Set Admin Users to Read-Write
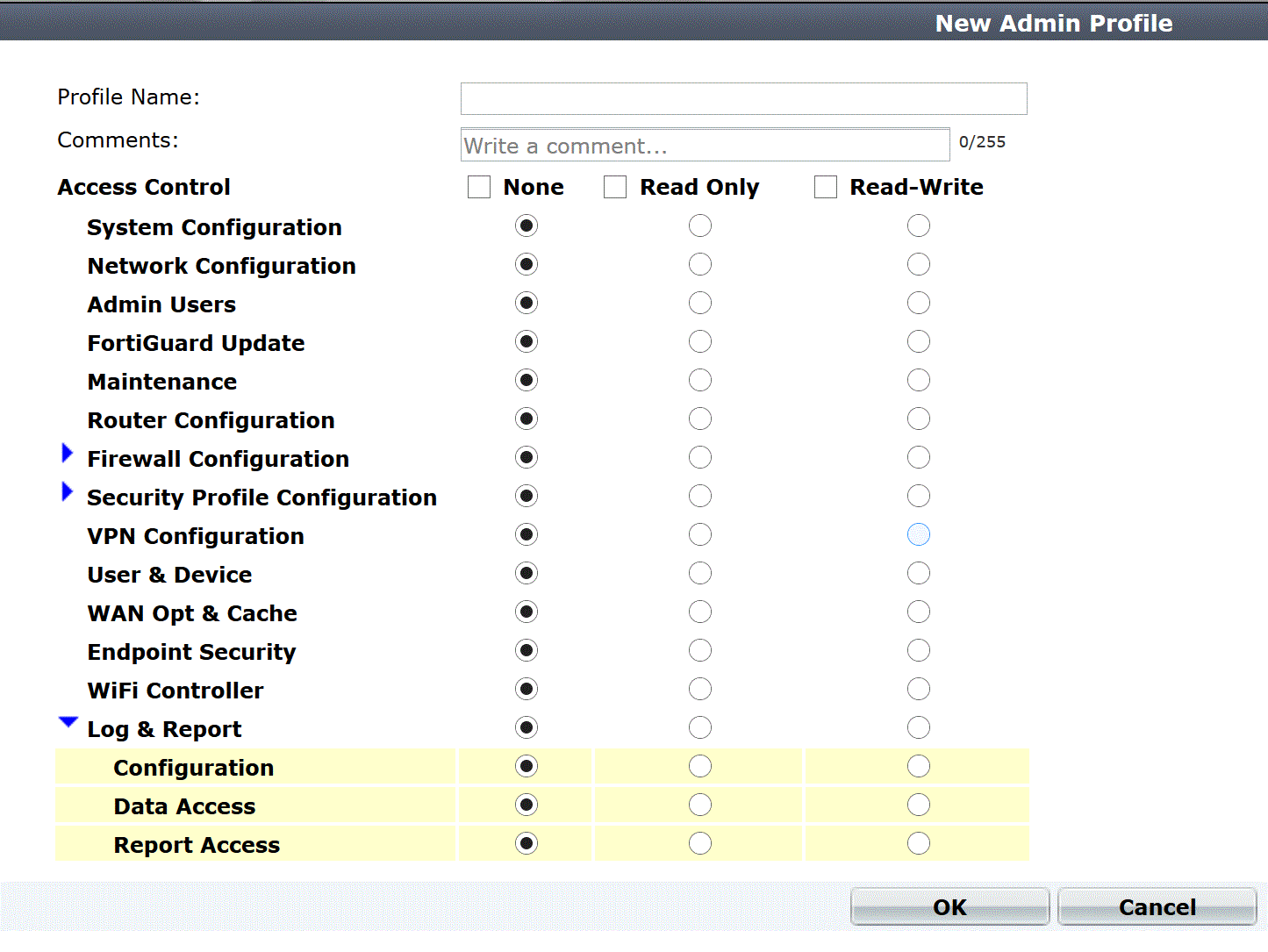This screenshot has height=952, width=1268. (x=919, y=304)
